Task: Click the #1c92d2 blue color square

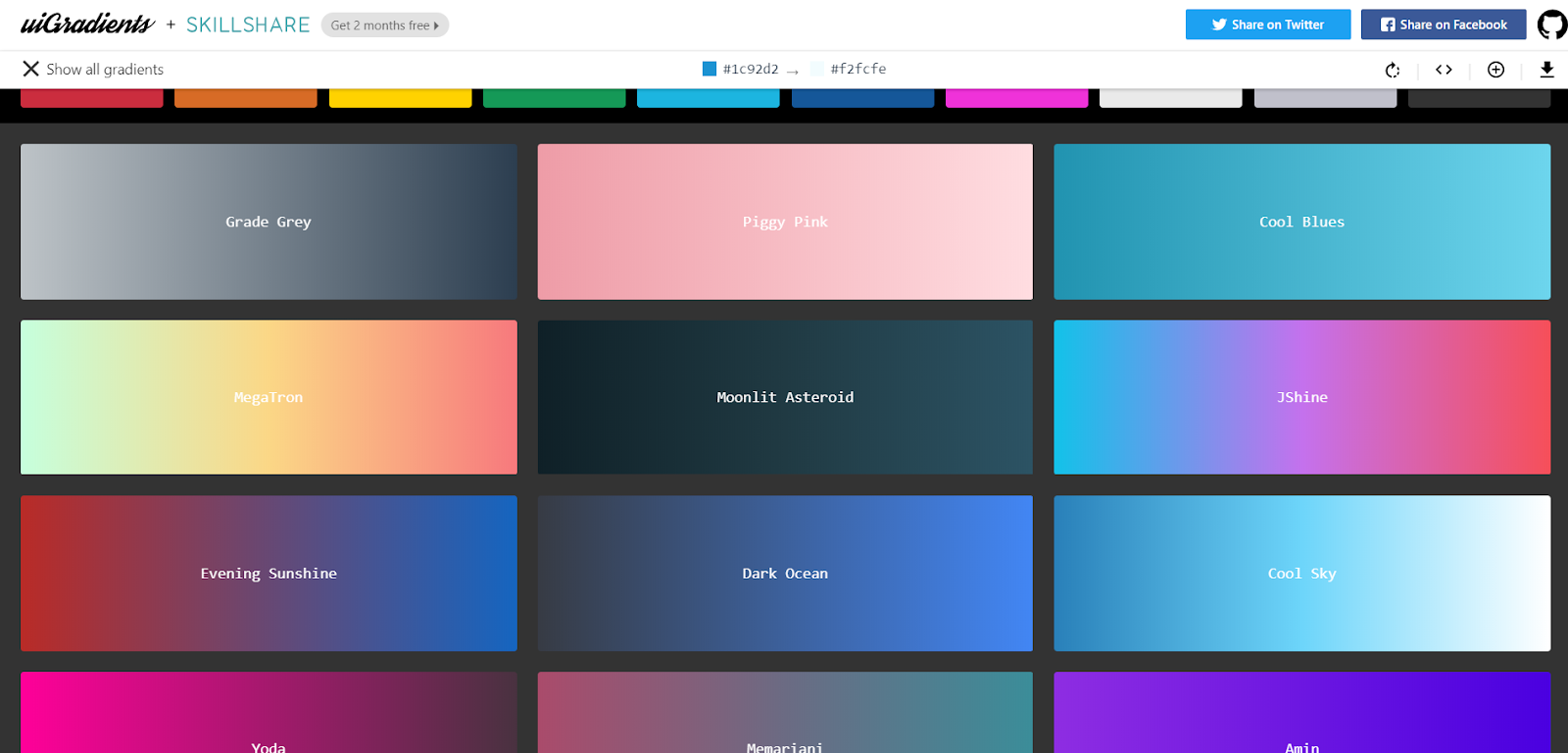Action: click(x=710, y=69)
